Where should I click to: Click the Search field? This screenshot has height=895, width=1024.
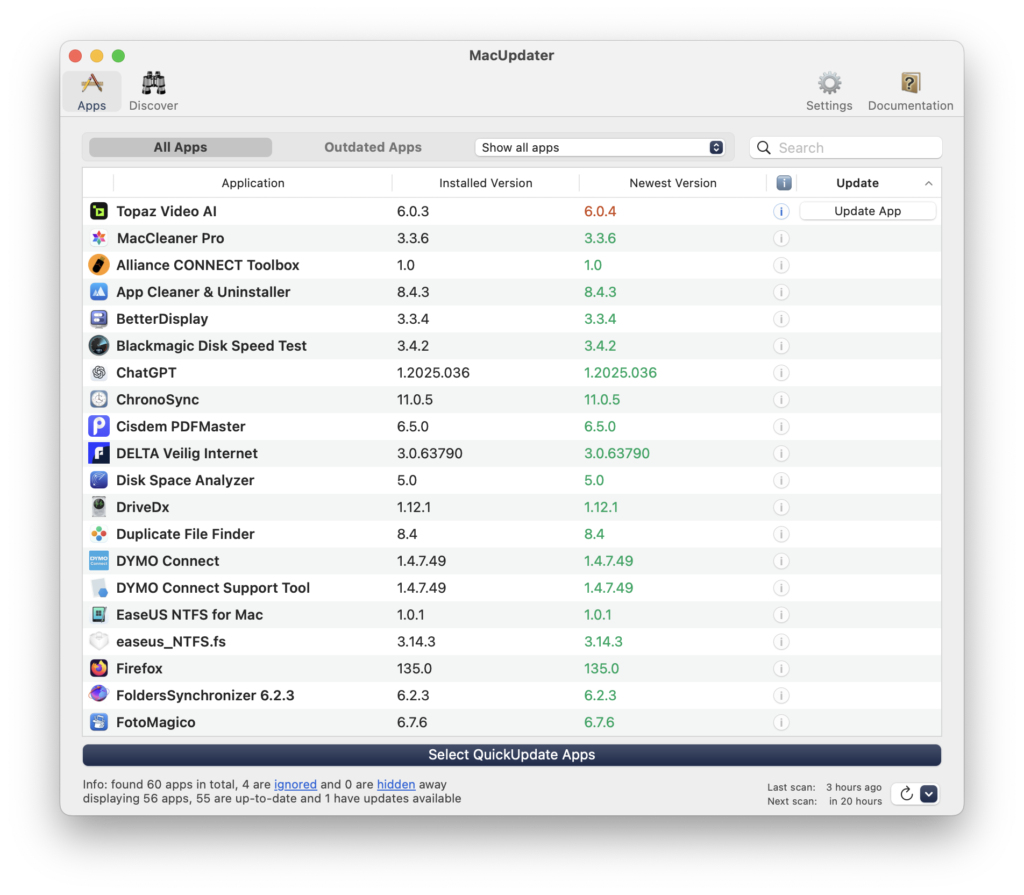coord(846,148)
